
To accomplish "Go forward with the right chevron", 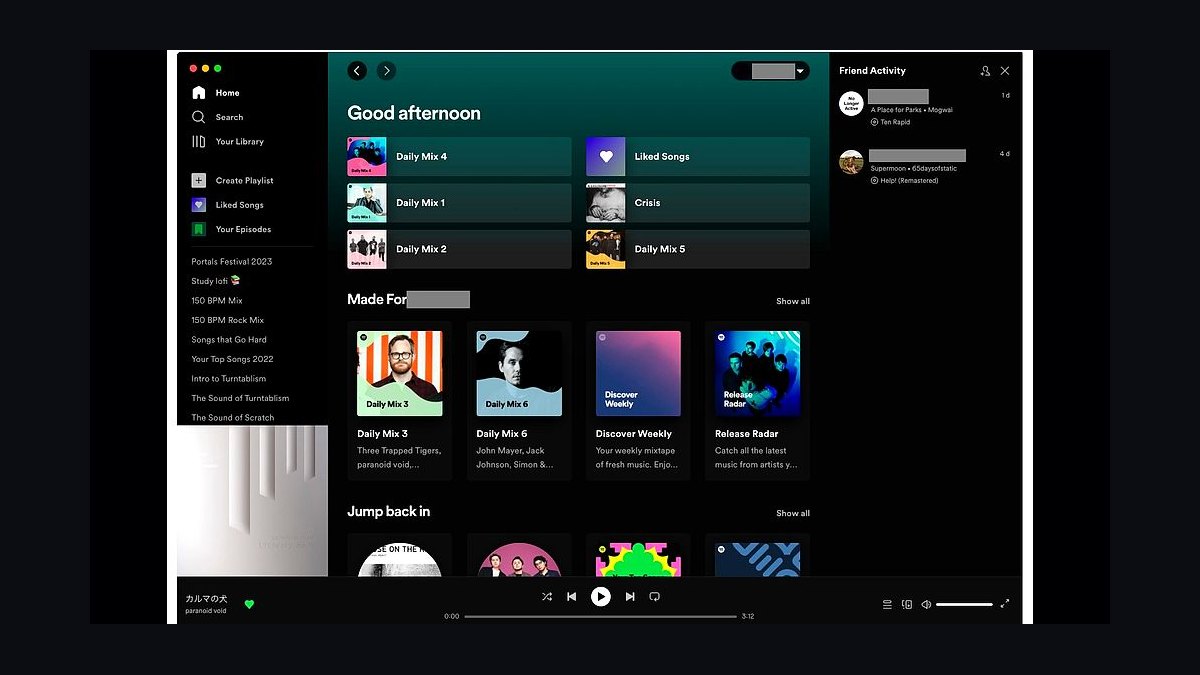I will click(387, 71).
